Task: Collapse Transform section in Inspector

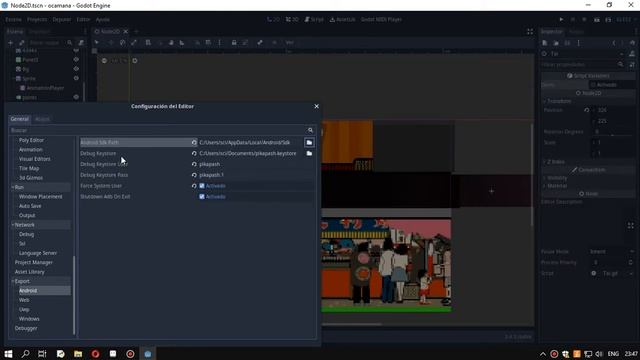Action: click(x=544, y=101)
